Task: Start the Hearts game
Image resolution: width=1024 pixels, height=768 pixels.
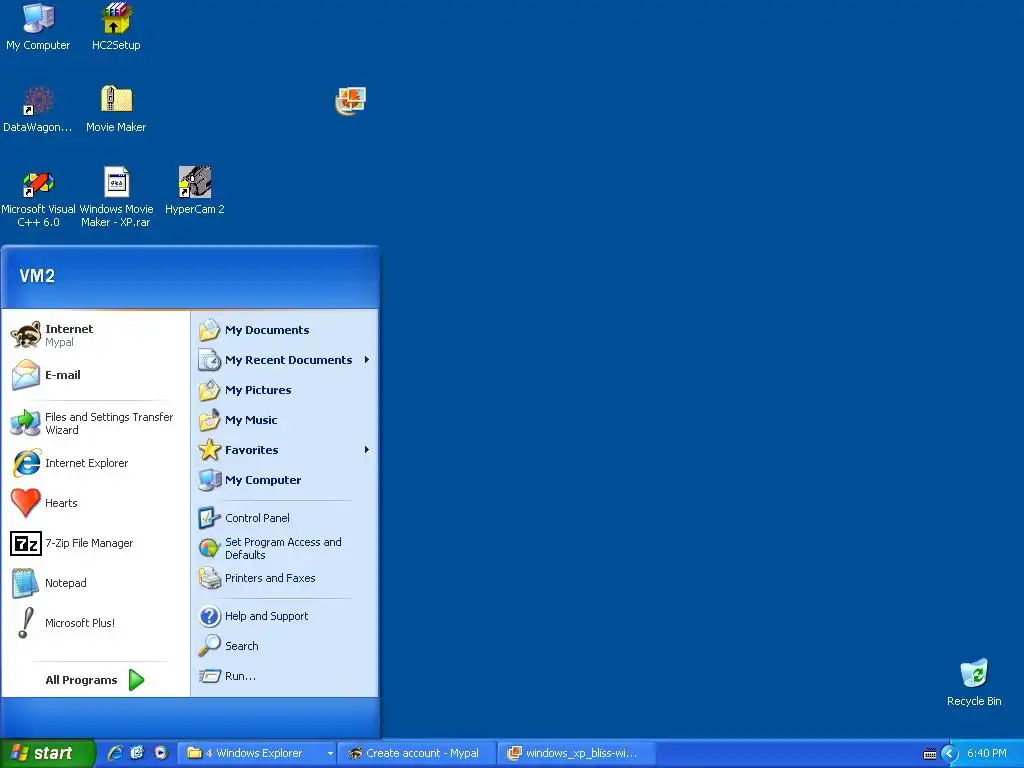Action: pos(95,503)
